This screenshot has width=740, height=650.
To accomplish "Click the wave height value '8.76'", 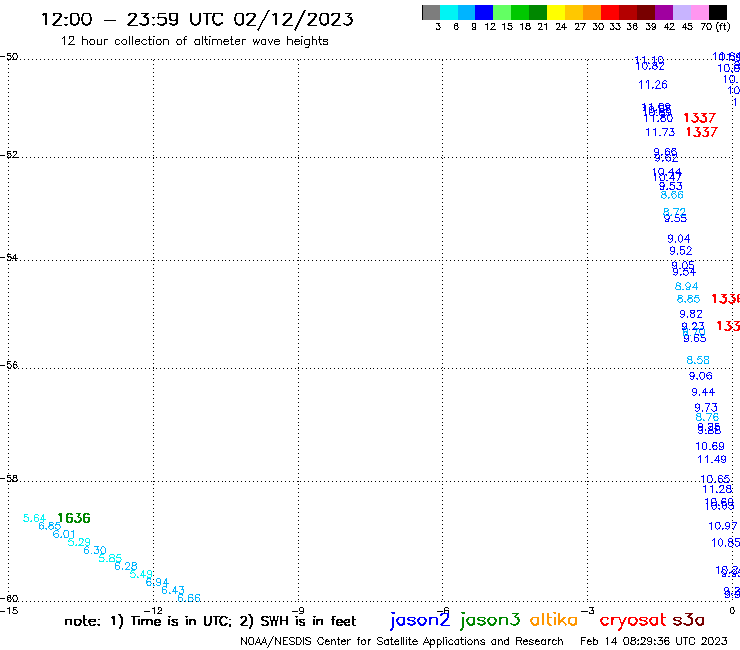I will 707,417.
